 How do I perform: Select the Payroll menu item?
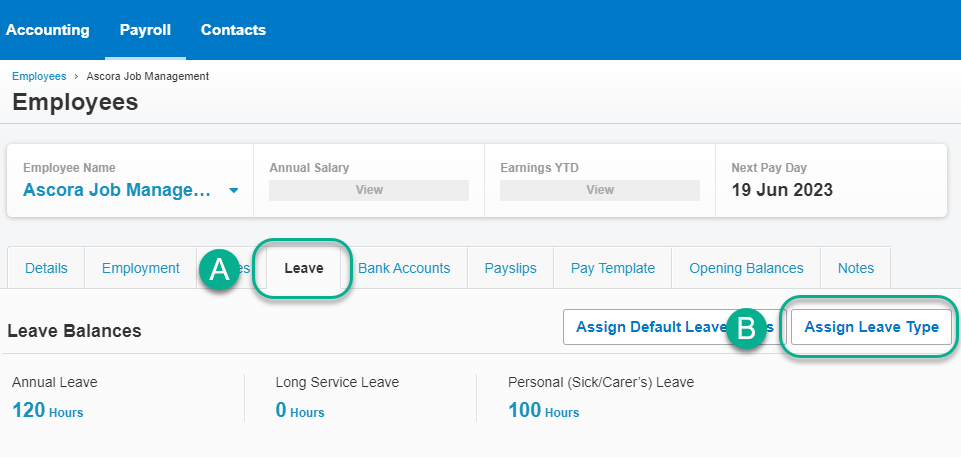(145, 30)
